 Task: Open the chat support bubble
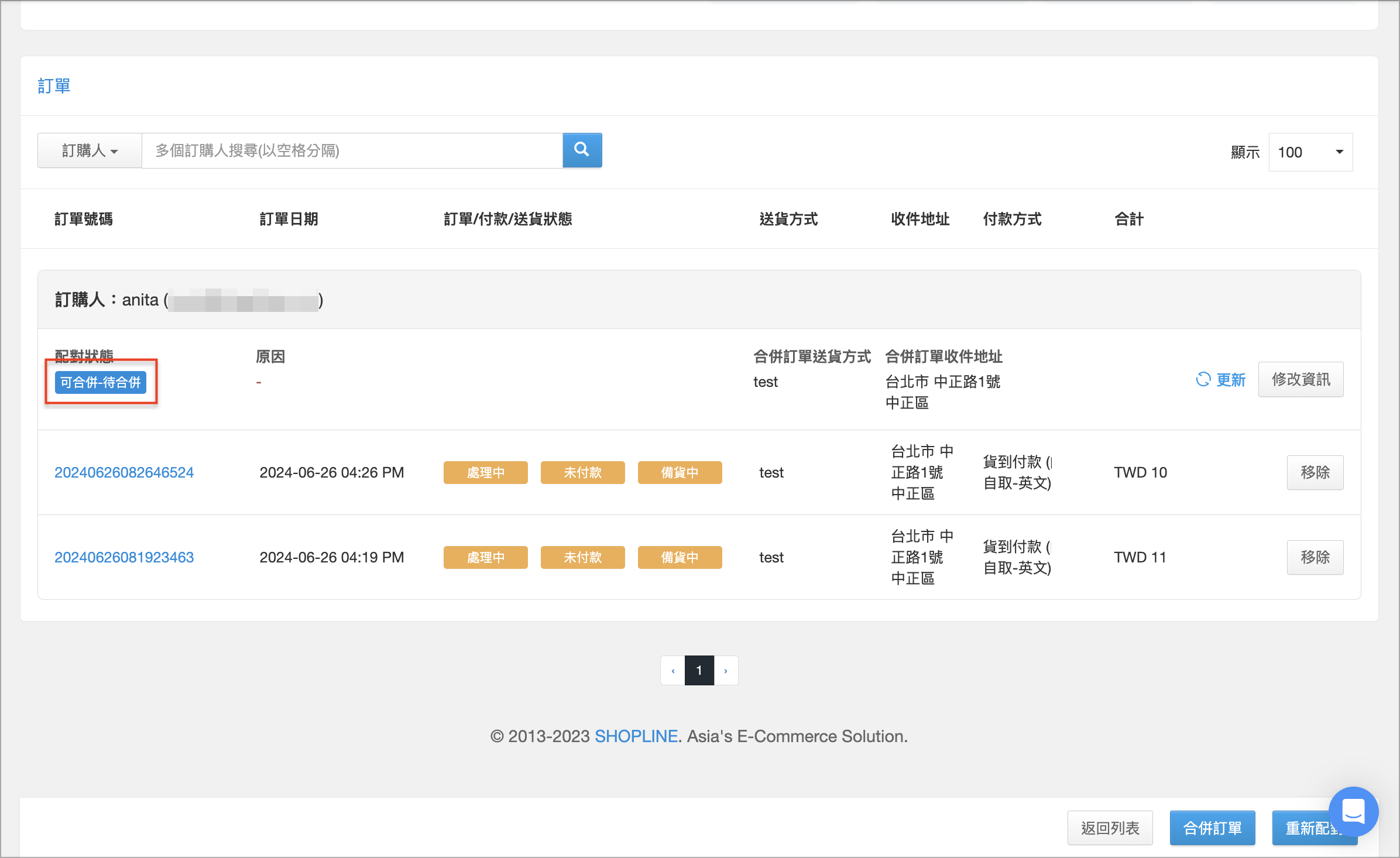coord(1354,812)
